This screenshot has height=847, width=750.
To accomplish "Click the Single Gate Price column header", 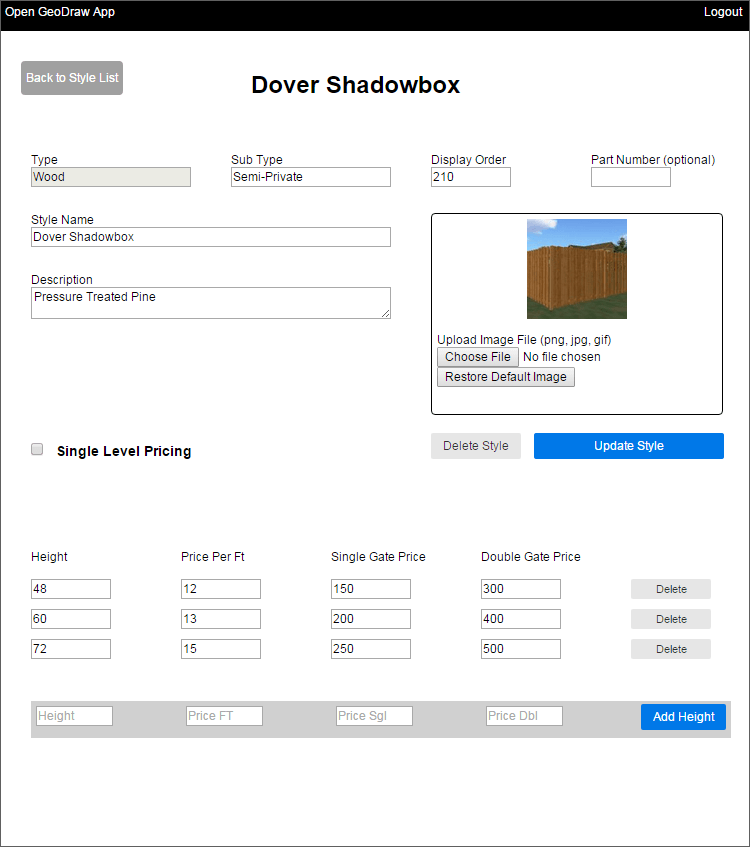I will [x=378, y=557].
